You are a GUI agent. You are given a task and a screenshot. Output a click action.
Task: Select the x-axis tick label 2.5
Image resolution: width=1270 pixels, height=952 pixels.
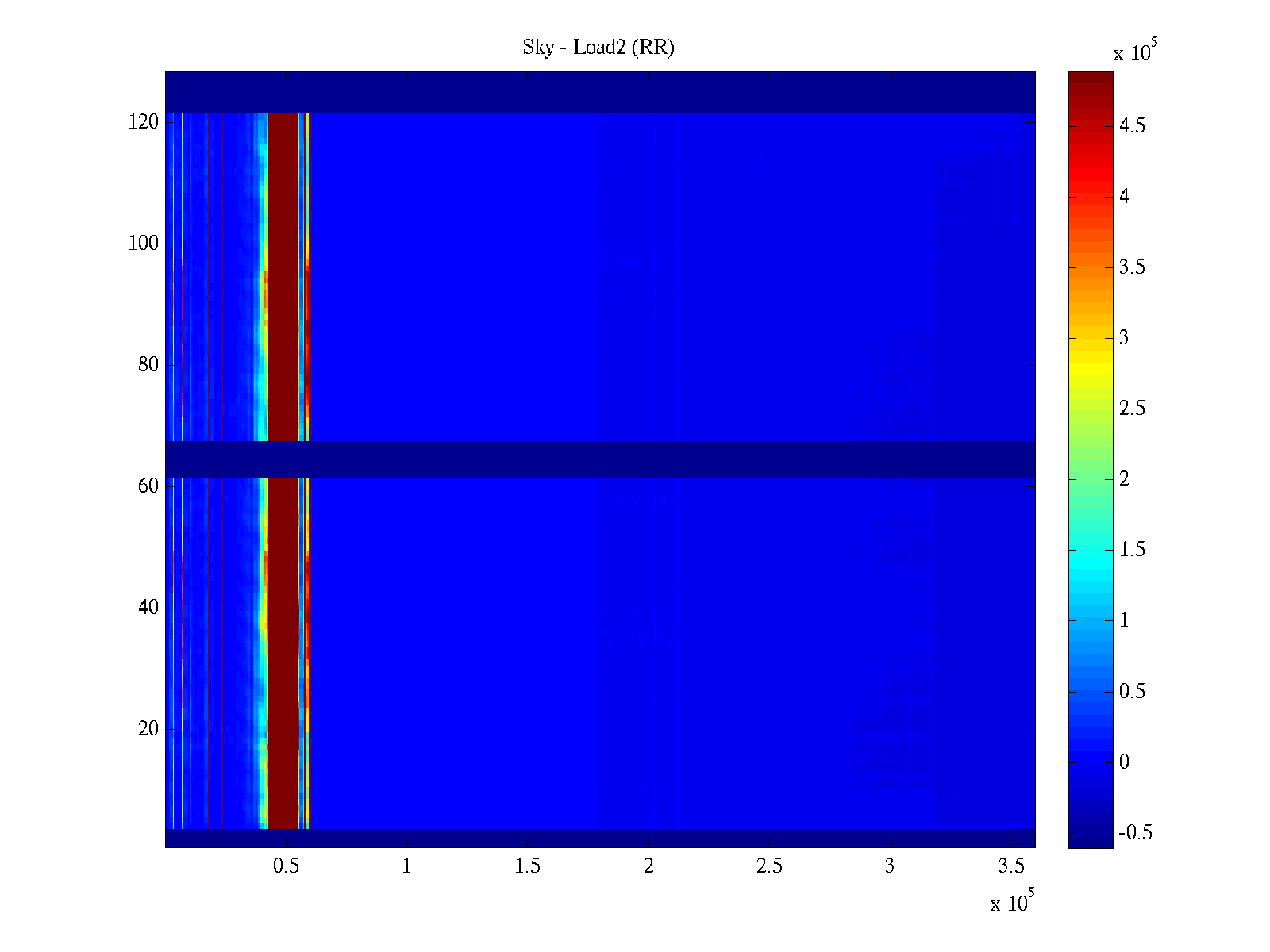coord(769,866)
